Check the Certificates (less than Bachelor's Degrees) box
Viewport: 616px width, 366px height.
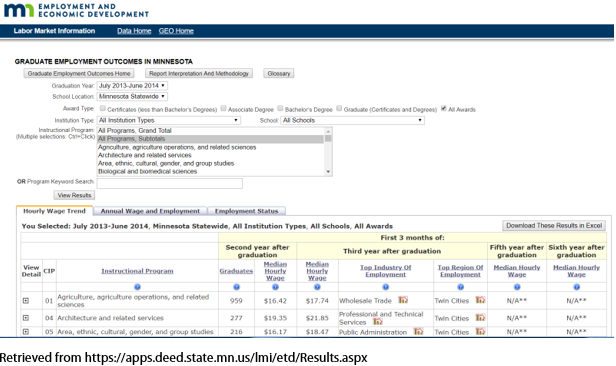point(103,108)
